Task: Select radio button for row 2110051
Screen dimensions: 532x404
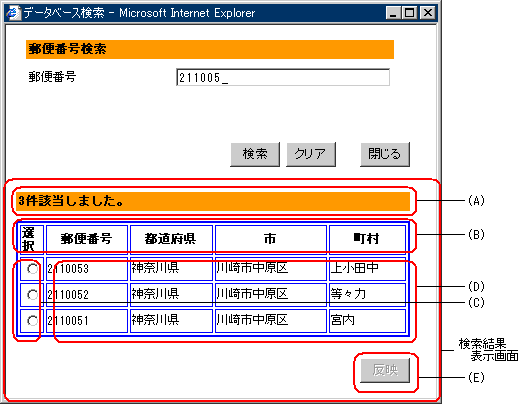Action: coord(33,321)
